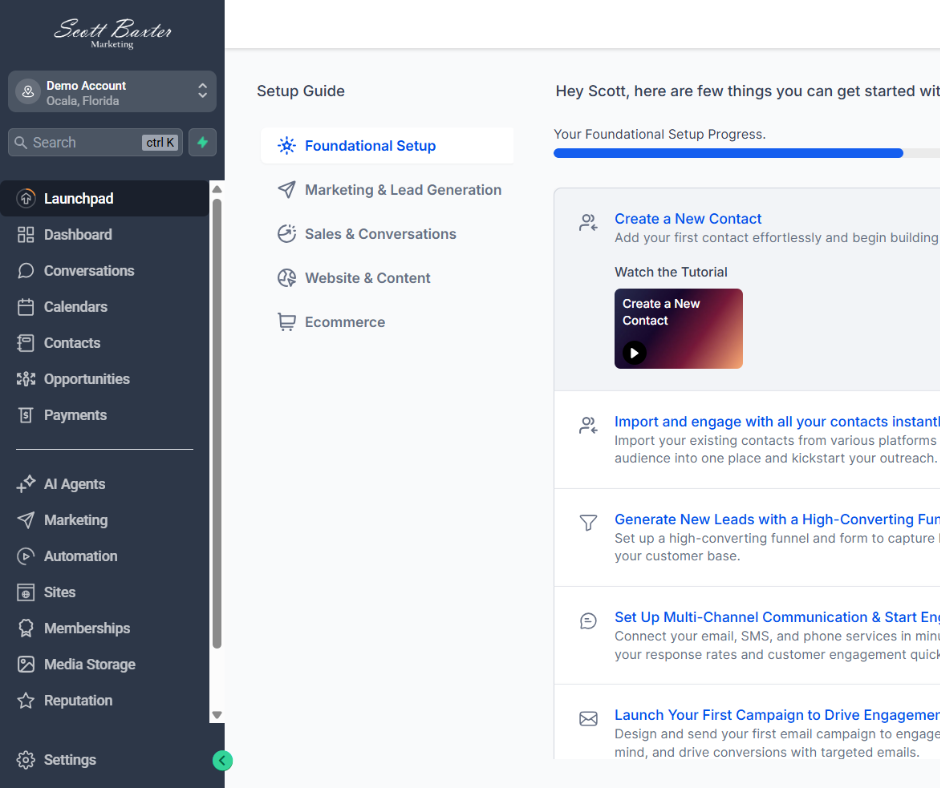Click the Opportunities icon
940x788 pixels.
click(x=25, y=378)
